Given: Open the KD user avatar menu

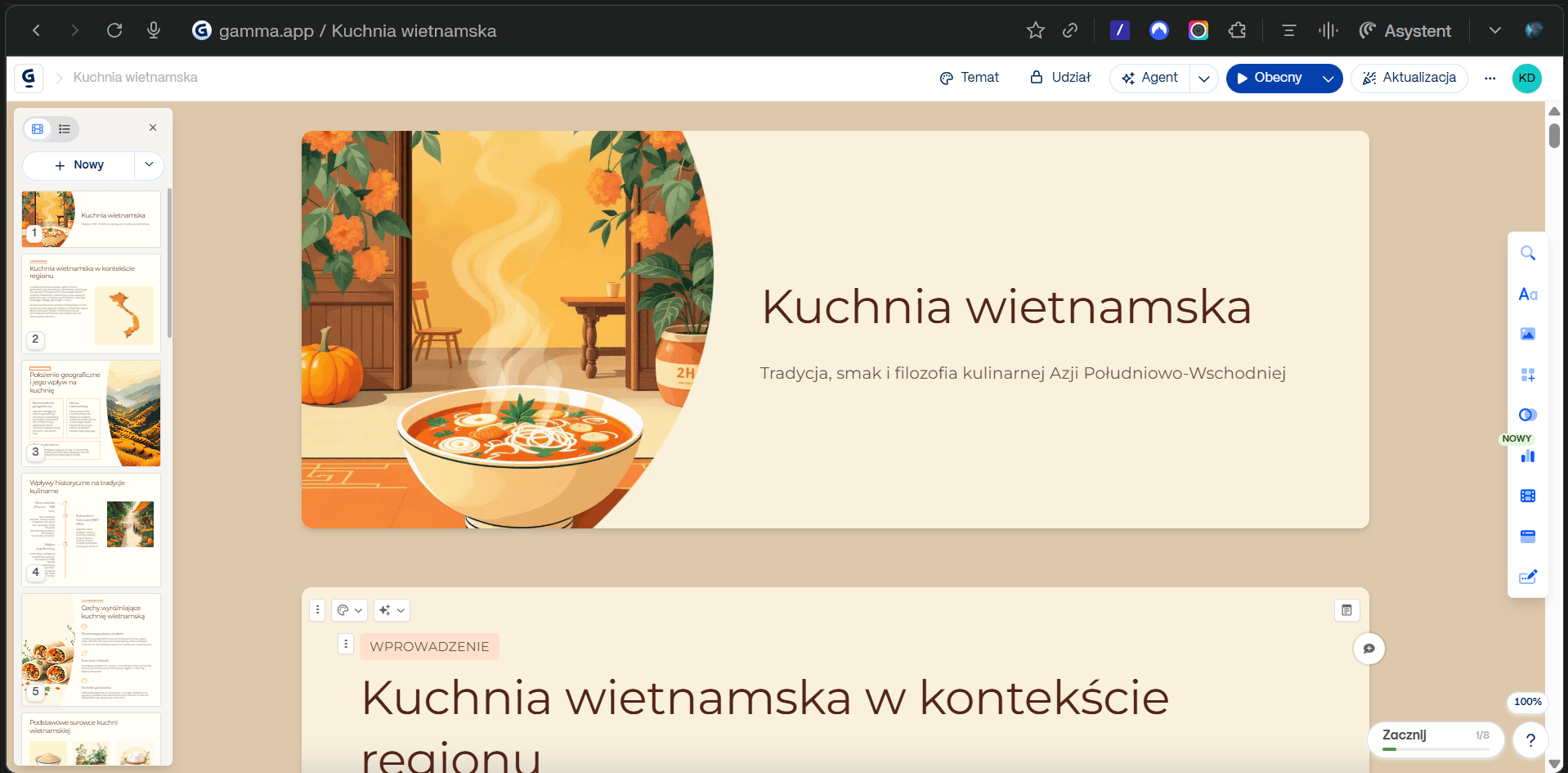Looking at the screenshot, I should tap(1526, 78).
